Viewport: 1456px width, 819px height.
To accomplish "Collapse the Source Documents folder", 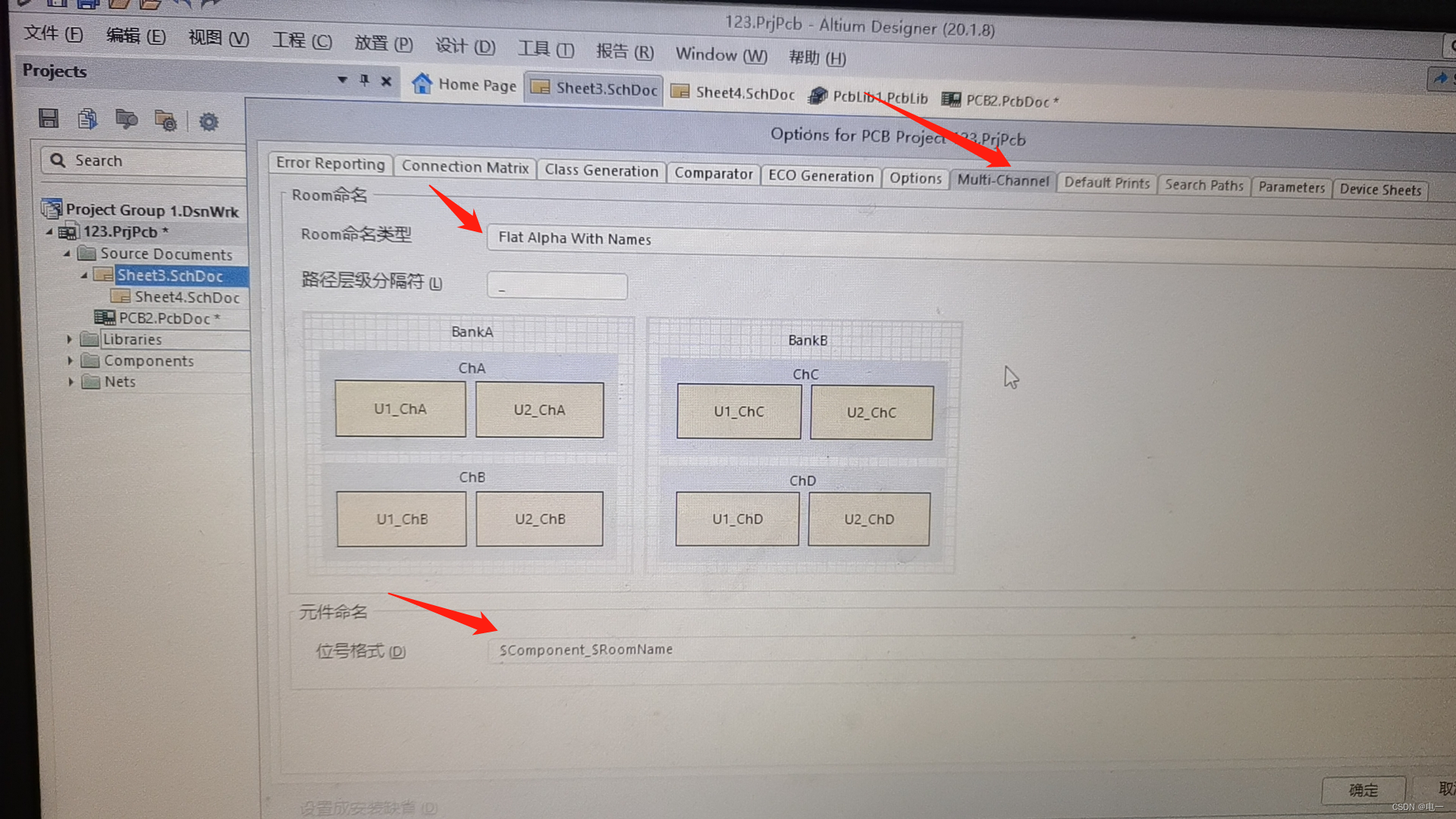I will coord(67,253).
